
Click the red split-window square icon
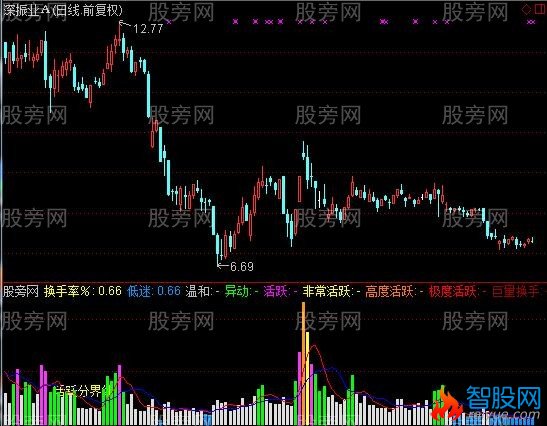tap(540, 9)
